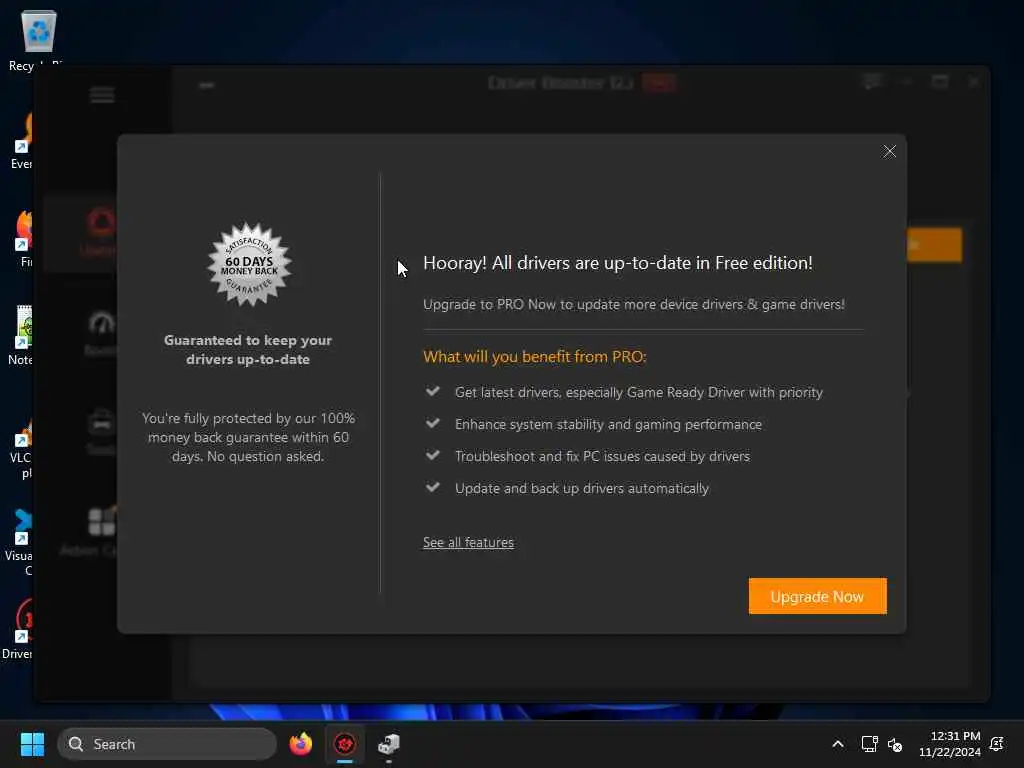Screen dimensions: 1024x768
Task: Open the Windows Start menu
Action: [x=32, y=744]
